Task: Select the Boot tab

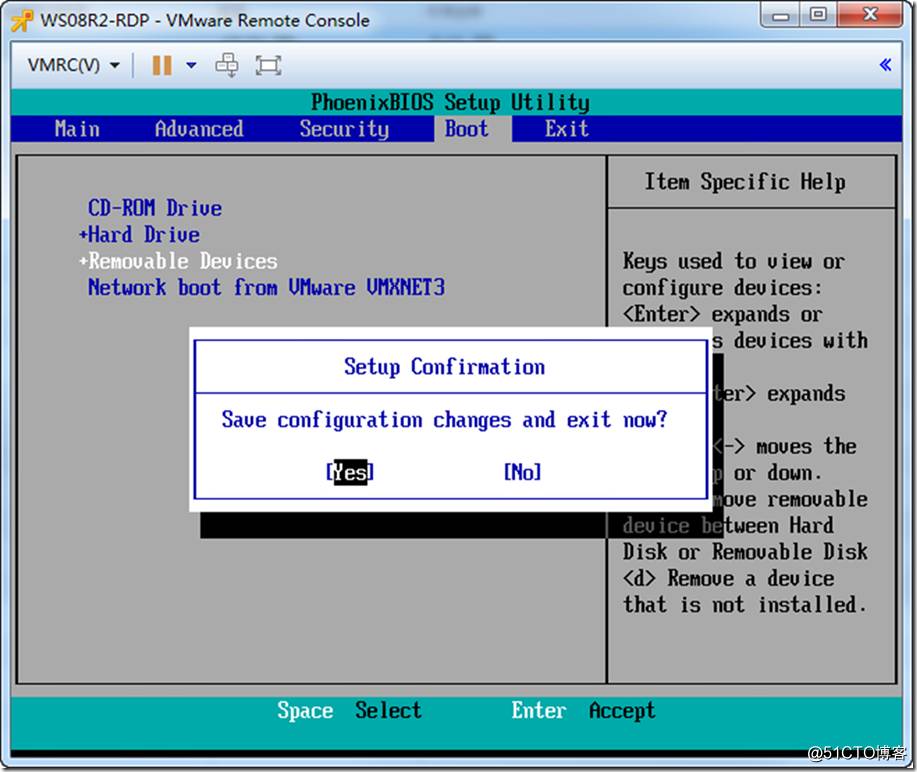Action: point(467,129)
